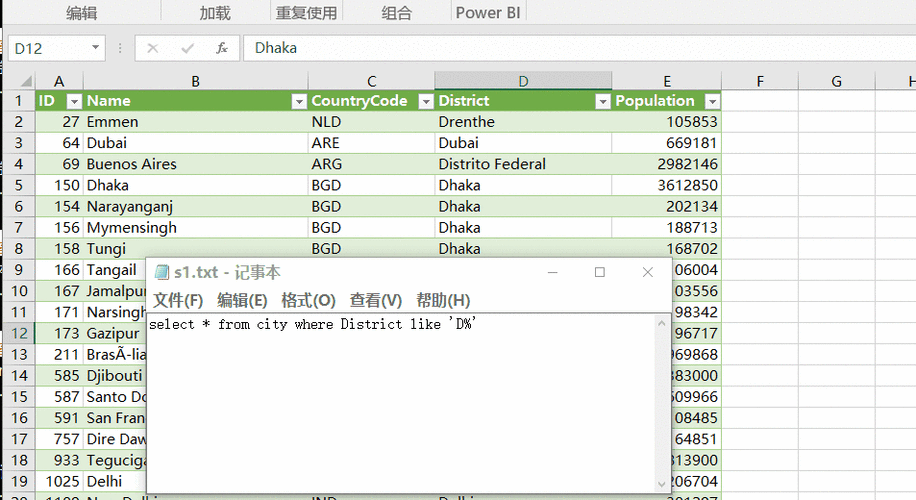
Task: Click the NLD country code cell
Action: click(x=372, y=121)
